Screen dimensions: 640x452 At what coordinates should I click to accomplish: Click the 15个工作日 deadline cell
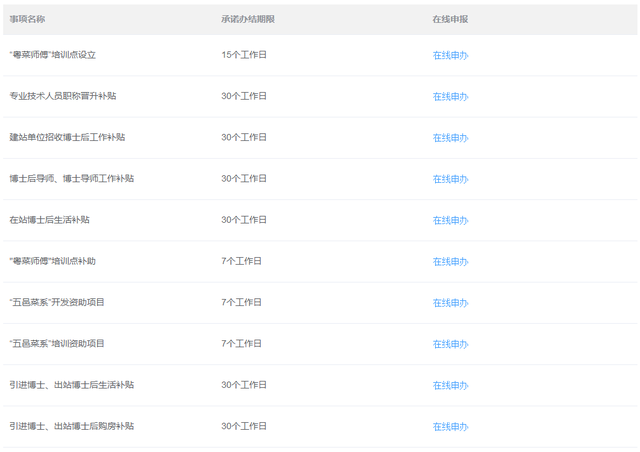pos(244,55)
